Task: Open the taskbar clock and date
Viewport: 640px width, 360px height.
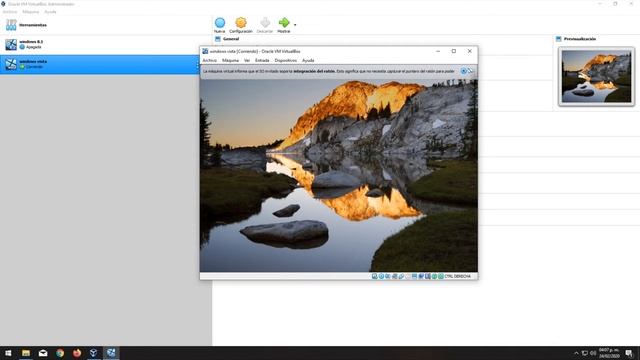Action: 609,353
